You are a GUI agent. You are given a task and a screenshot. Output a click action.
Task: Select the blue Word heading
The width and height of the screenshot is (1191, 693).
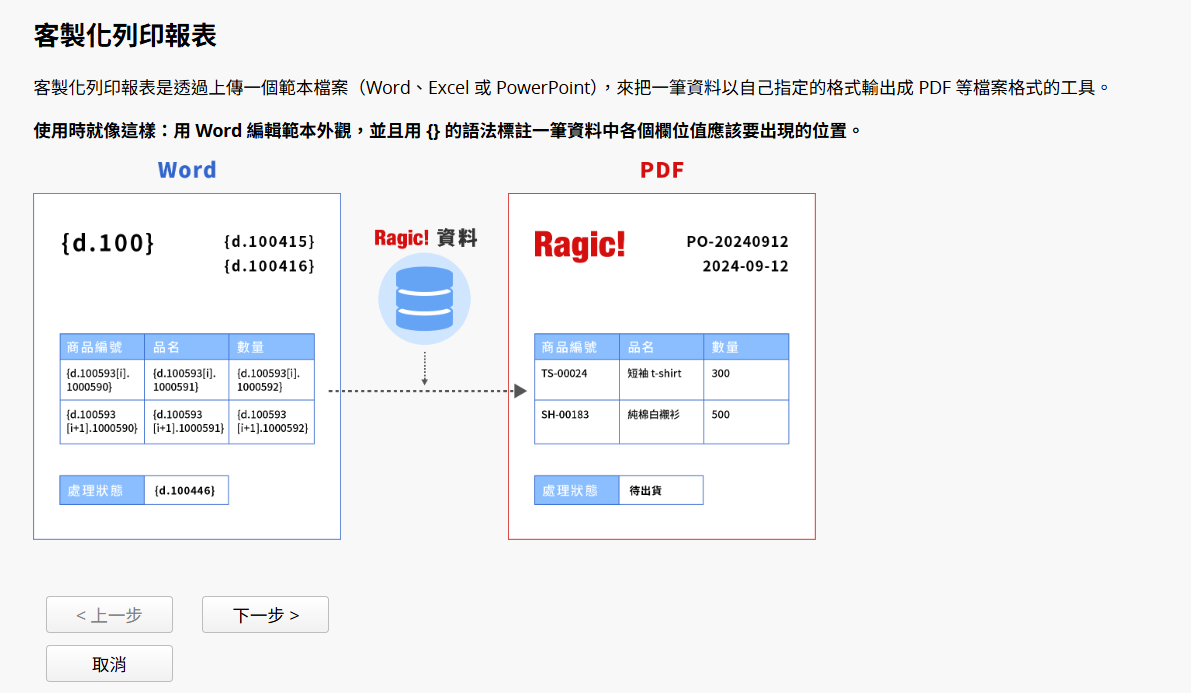tap(187, 170)
